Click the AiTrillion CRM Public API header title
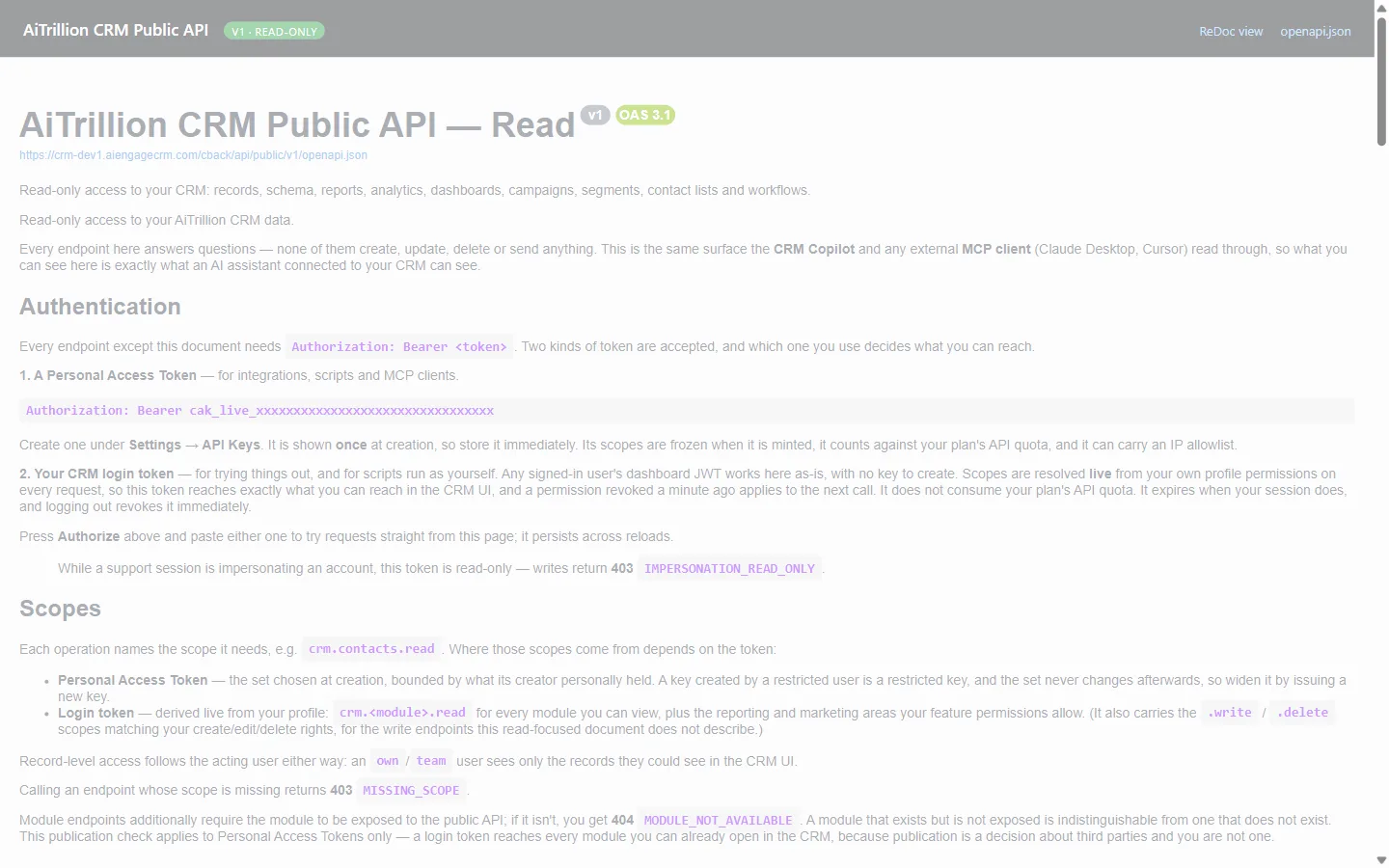This screenshot has height=868, width=1389. [116, 30]
